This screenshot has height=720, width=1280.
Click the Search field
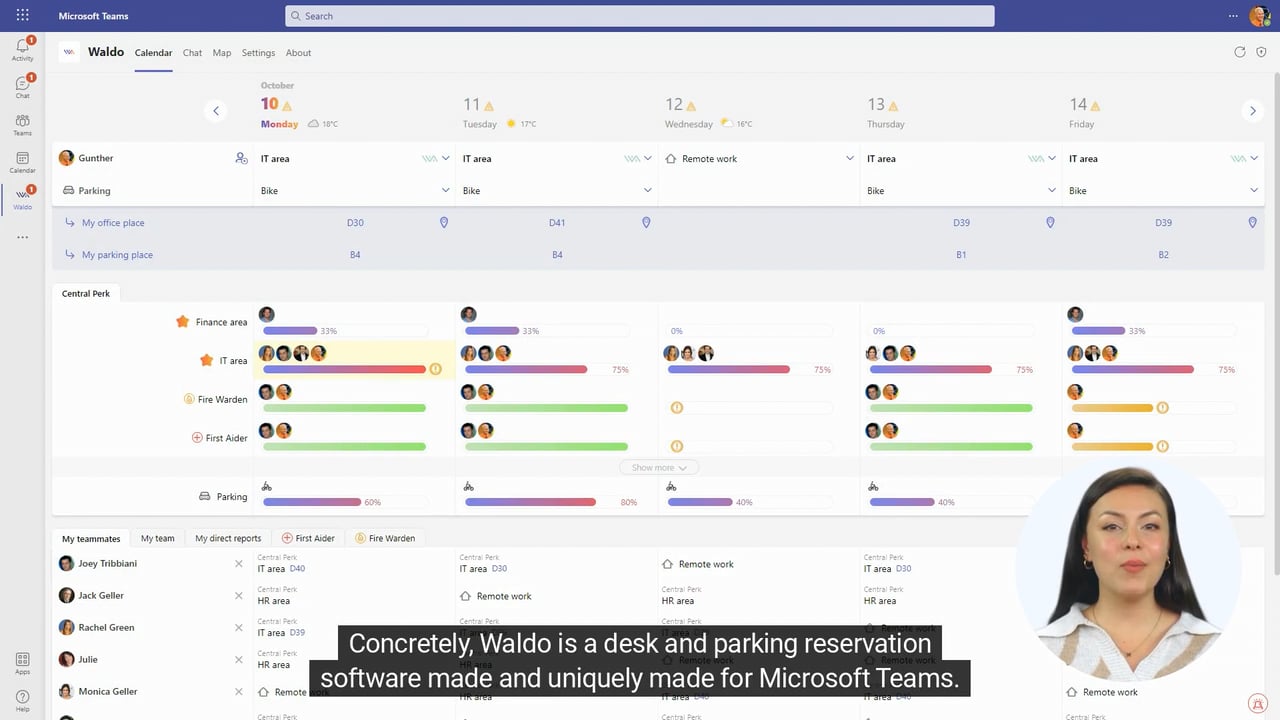(640, 16)
